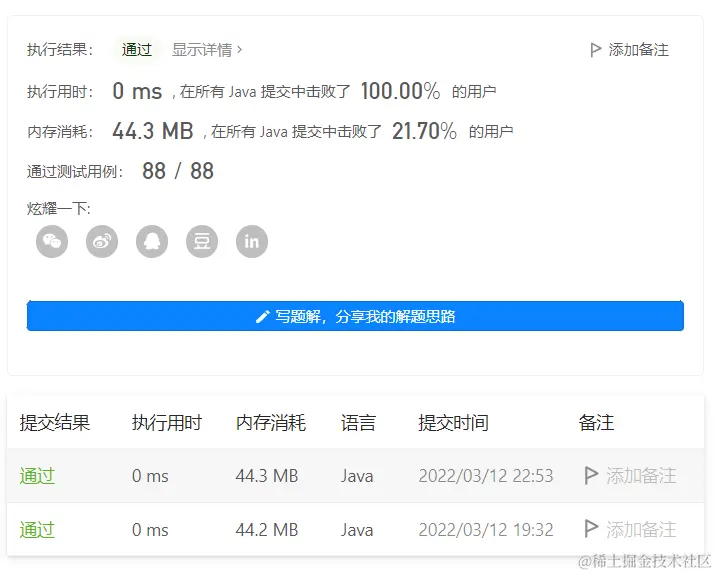
Task: Share result via QQ penguin icon
Action: 152,241
